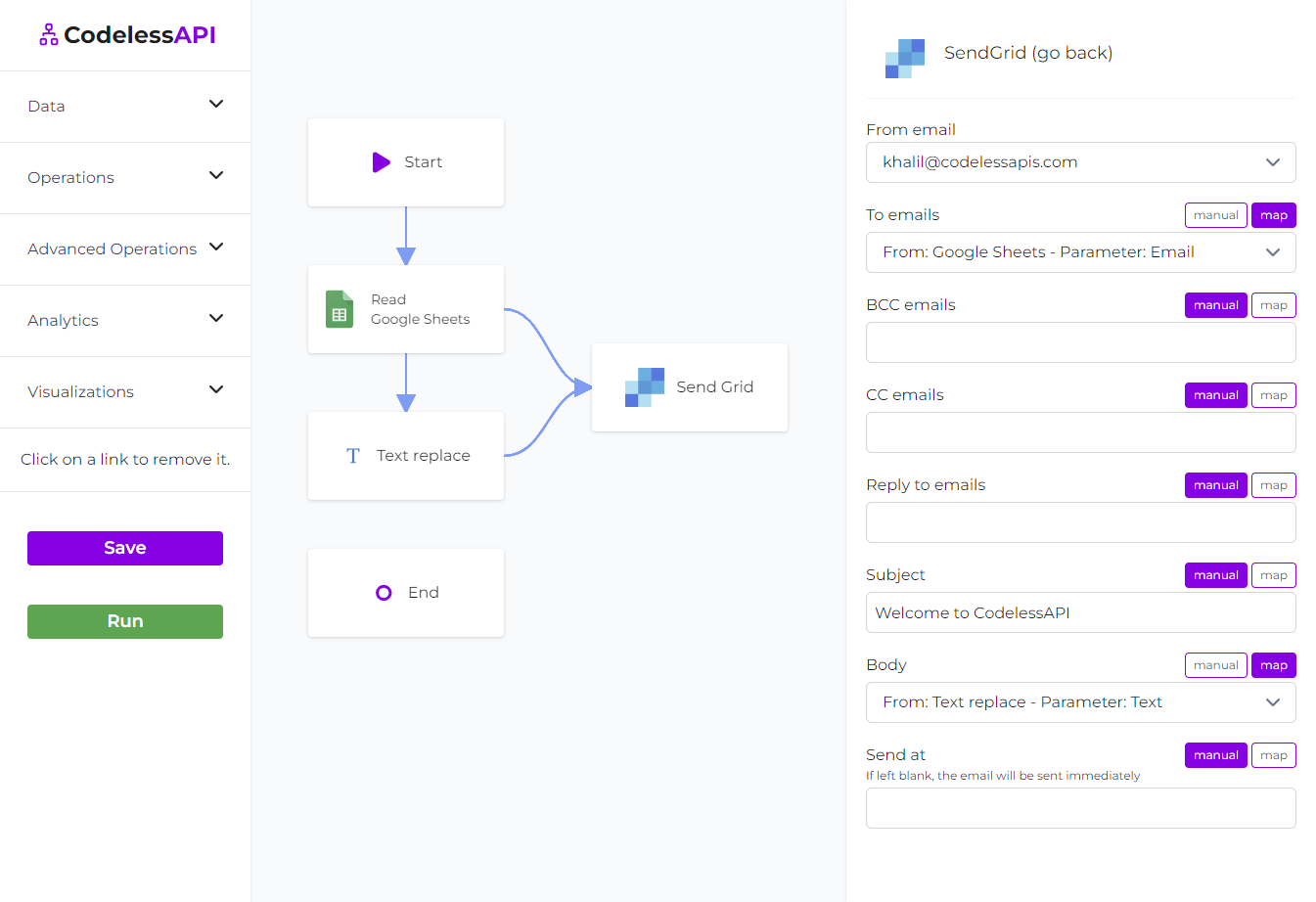Click the BCC emails input field
1316x902 pixels.
click(1081, 342)
